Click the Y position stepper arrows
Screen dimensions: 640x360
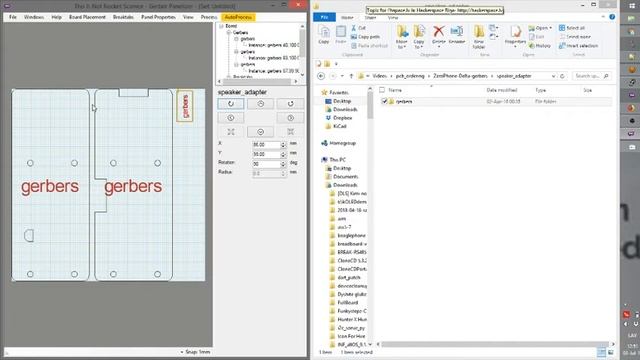click(283, 154)
